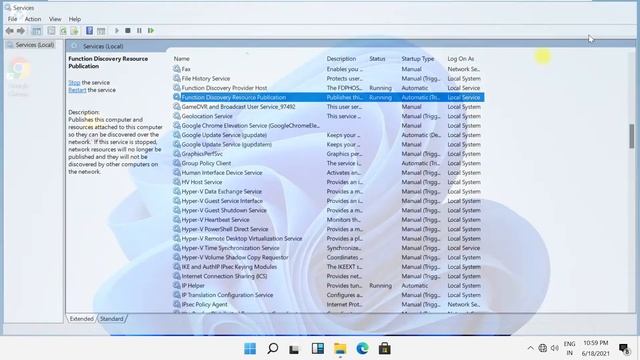Open Help via the toolbar help icon
640x360 pixels.
click(x=89, y=31)
